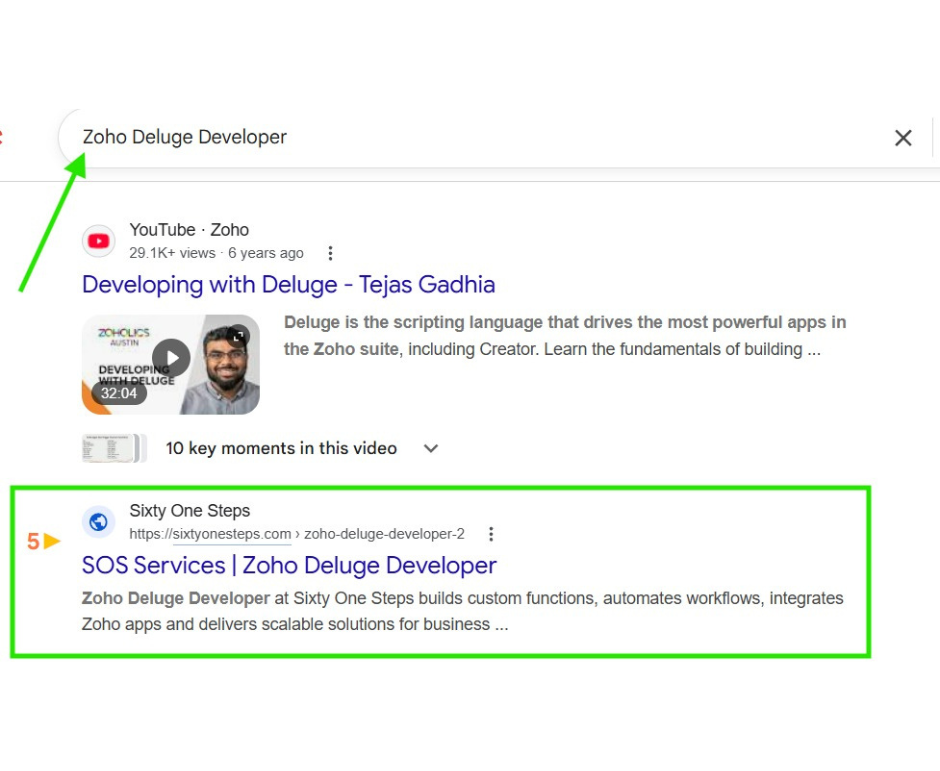Click the Sixty One Steps globe favicon

98,522
